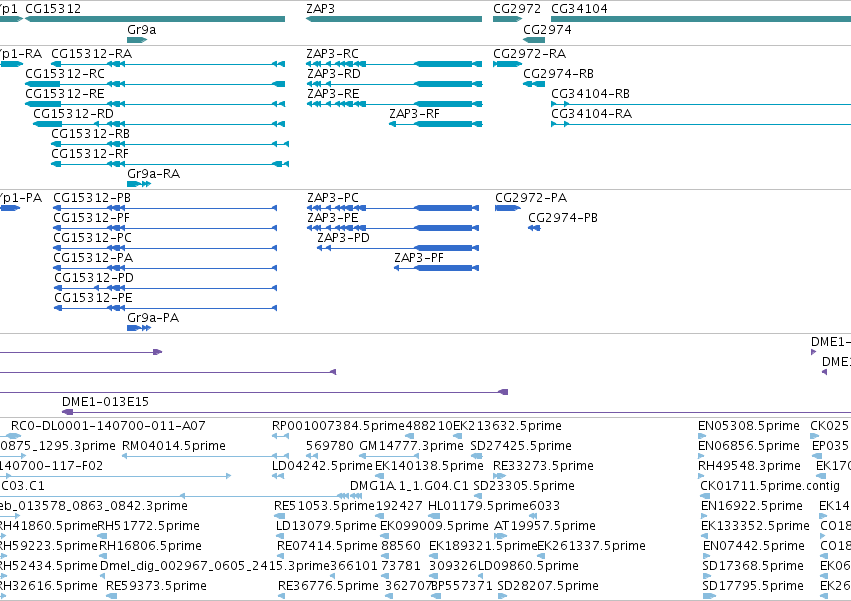851x601 pixels.
Task: Click EST RE36776.5prime
Action: click(x=328, y=586)
